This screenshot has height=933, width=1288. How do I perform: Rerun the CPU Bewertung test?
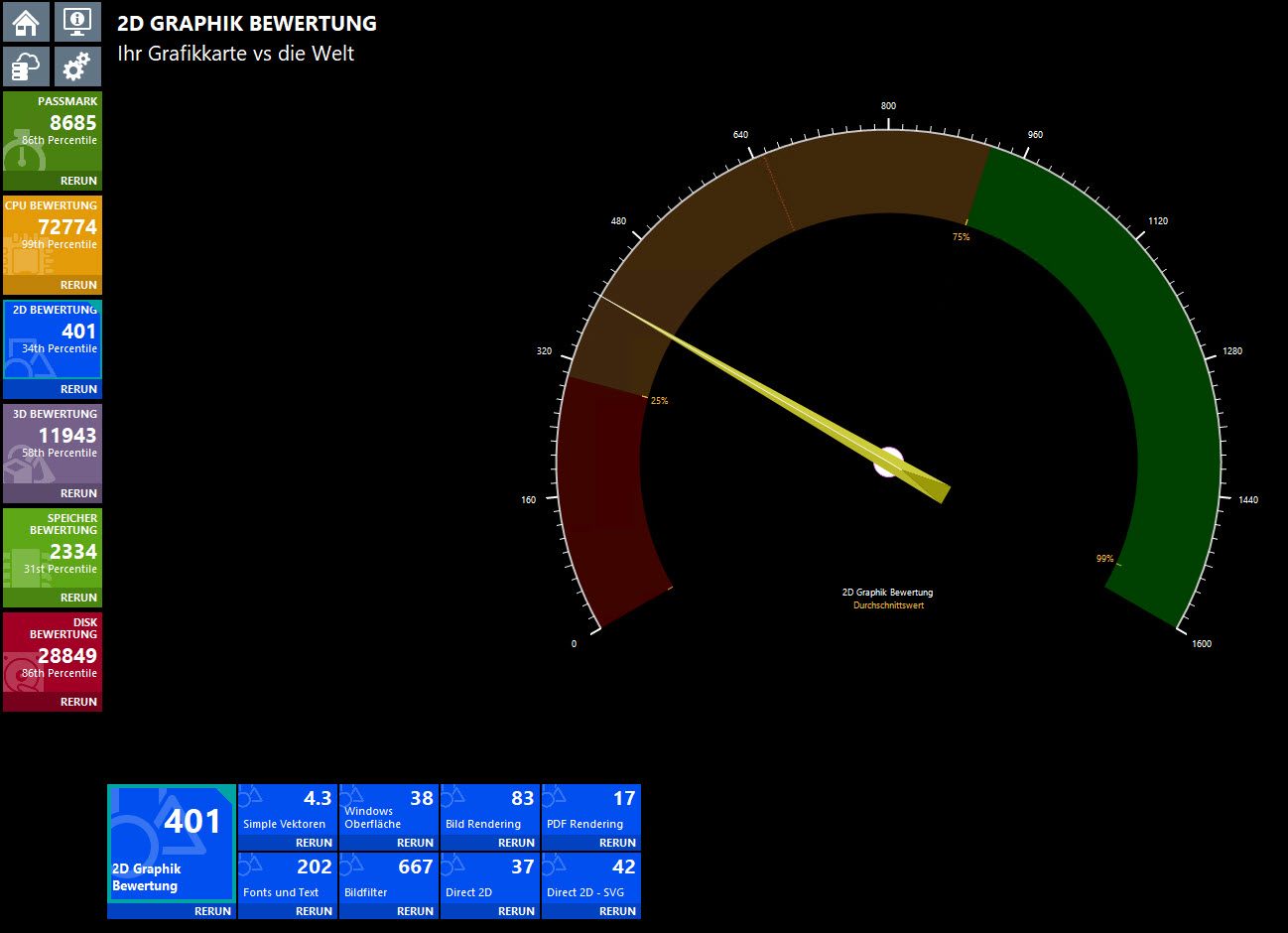tap(78, 286)
